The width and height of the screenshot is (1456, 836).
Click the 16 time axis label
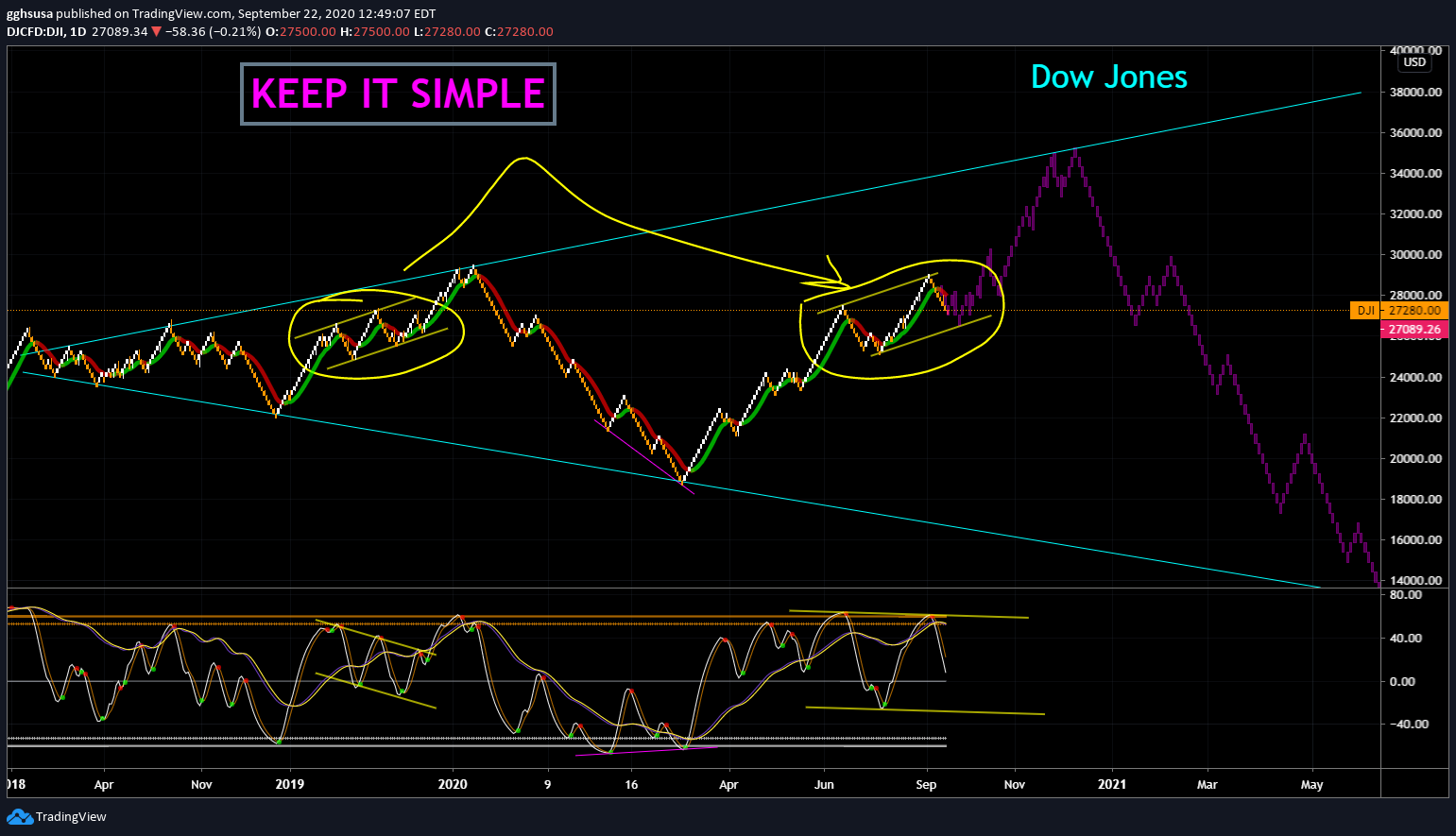point(632,785)
